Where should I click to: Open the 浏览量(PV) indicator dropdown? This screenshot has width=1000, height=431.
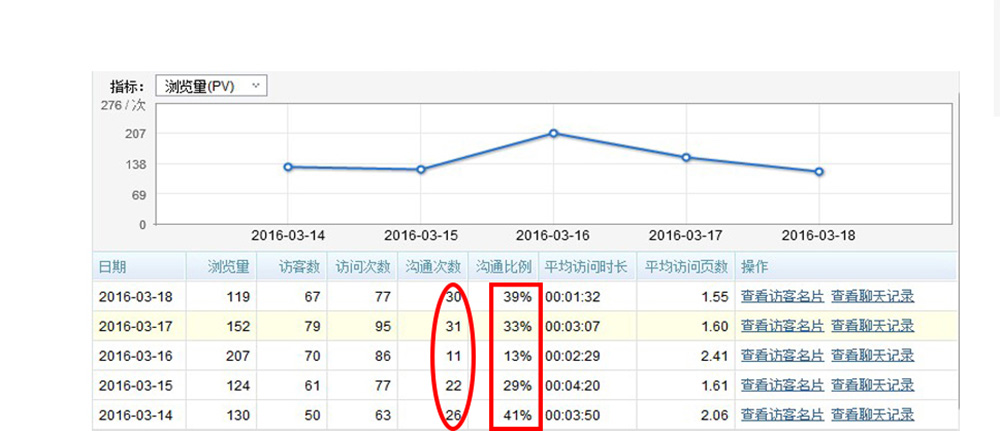pos(211,86)
